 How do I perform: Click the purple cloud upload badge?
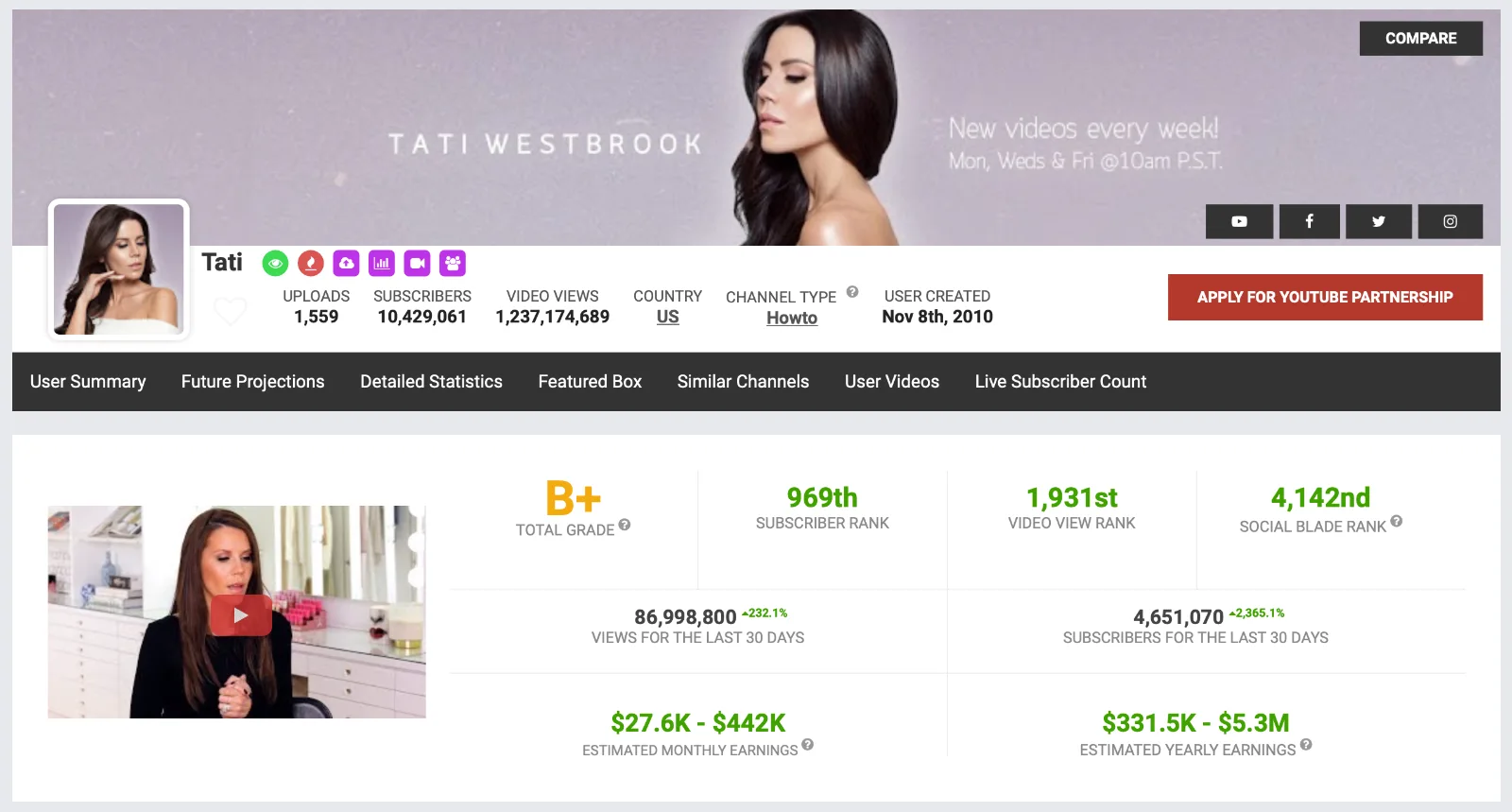click(347, 263)
